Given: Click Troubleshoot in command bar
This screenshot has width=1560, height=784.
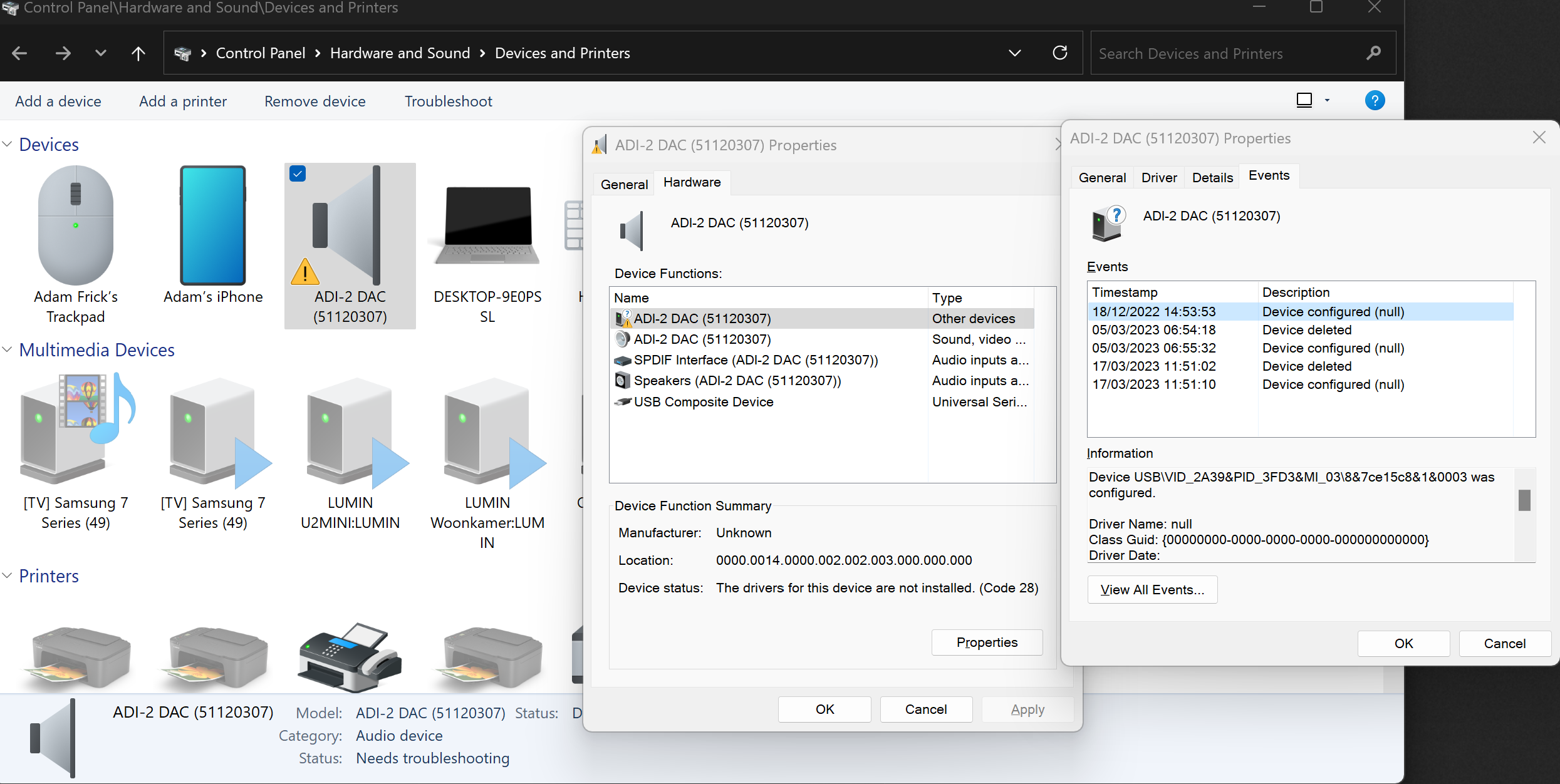Looking at the screenshot, I should tap(449, 101).
